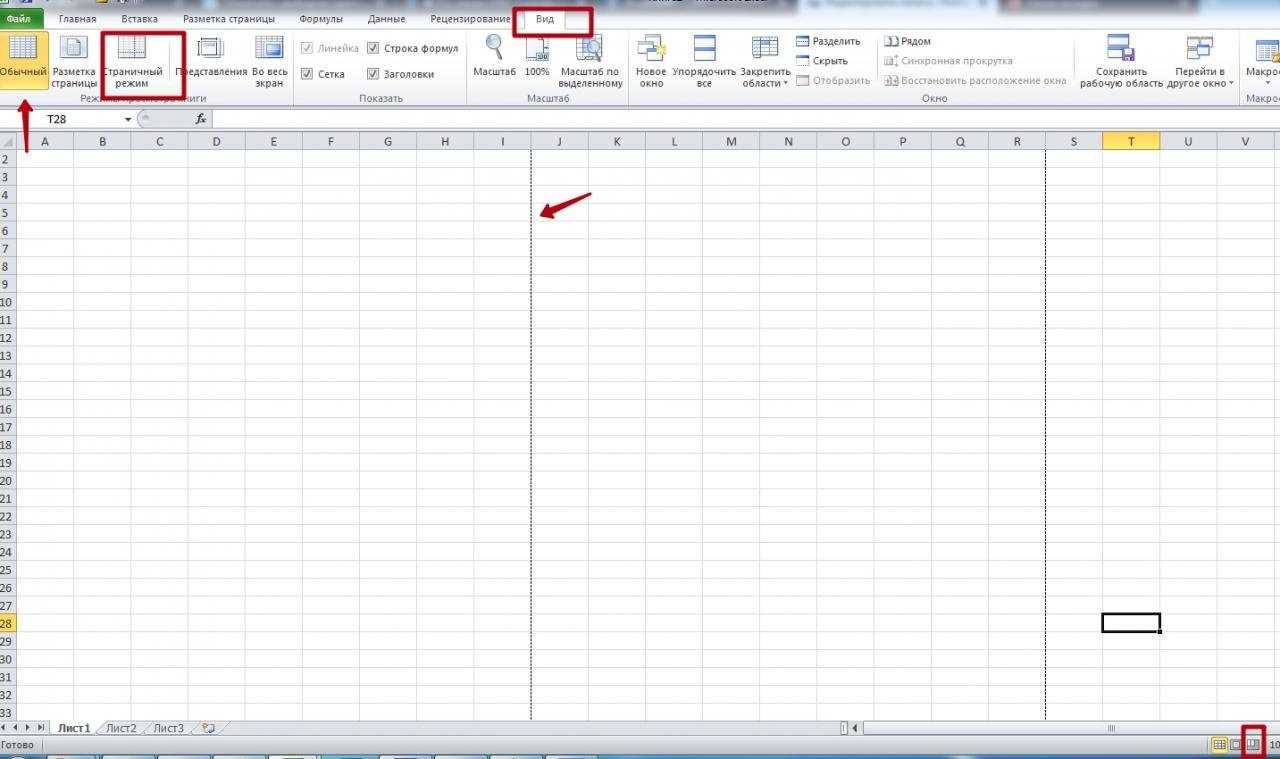Image resolution: width=1280 pixels, height=759 pixels.
Task: Insert new worksheet tab icon
Action: (208, 728)
